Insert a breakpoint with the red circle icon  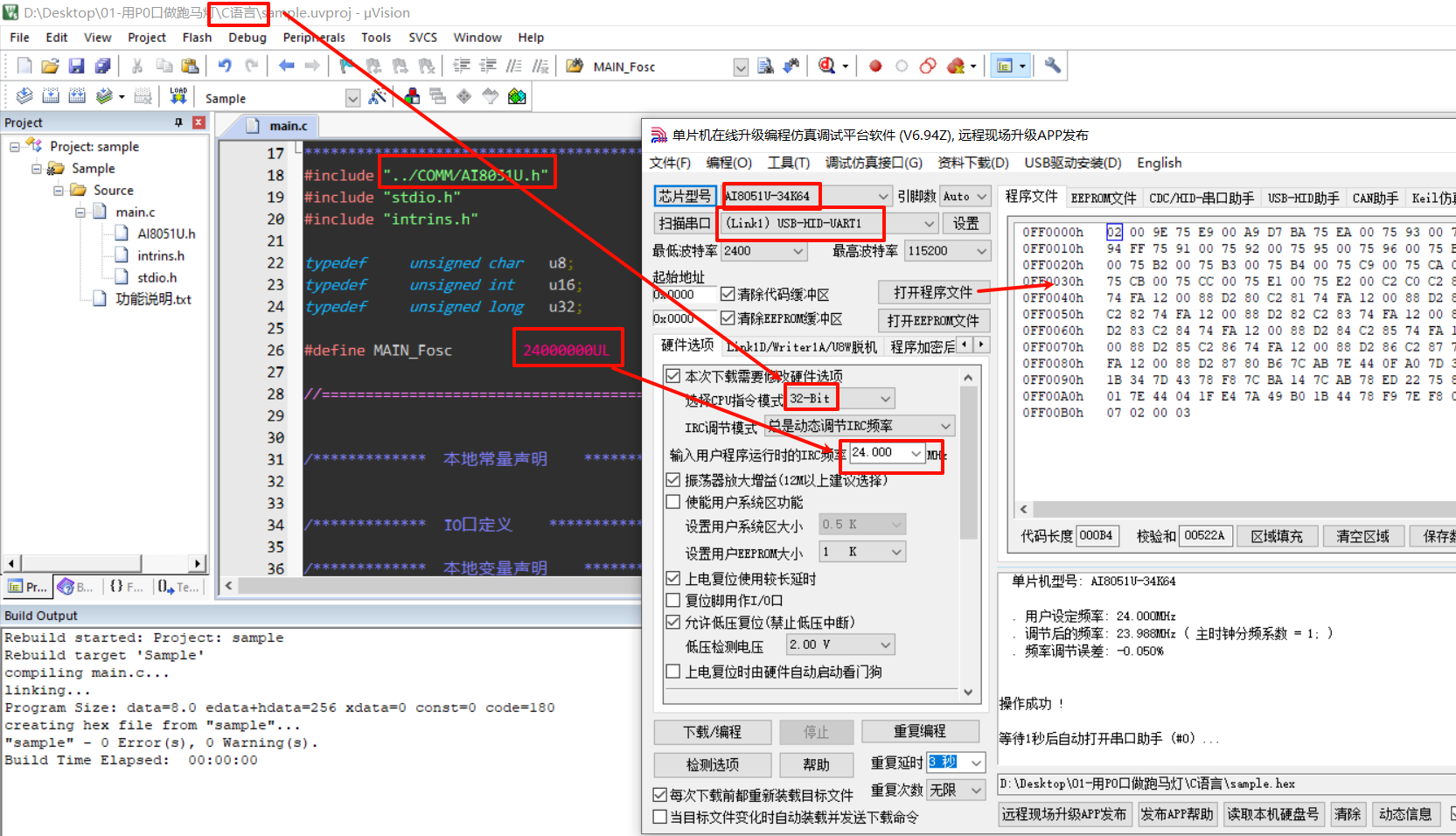pos(875,66)
